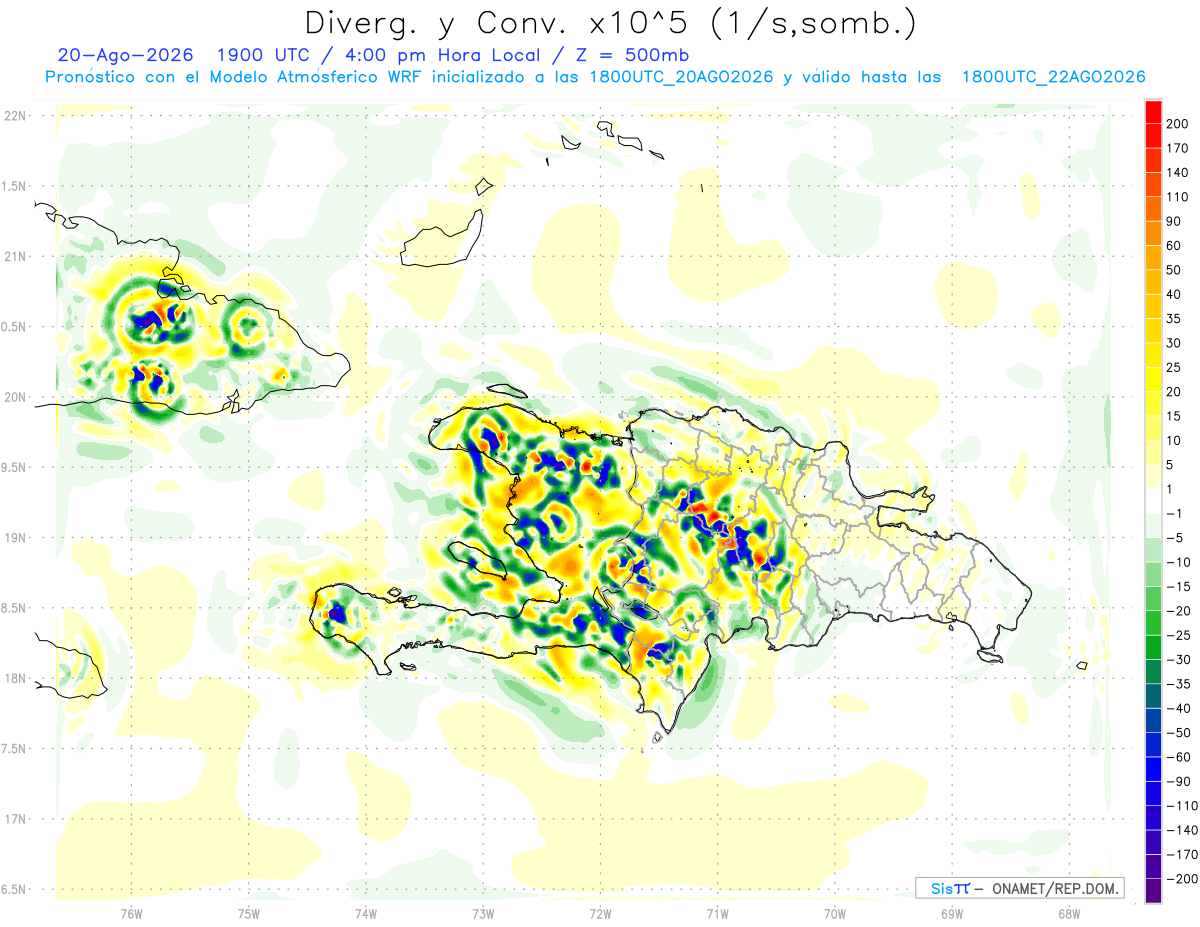Viewport: 1200px width, 927px height.
Task: Click the legend value "-25"
Action: pyautogui.click(x=1177, y=635)
